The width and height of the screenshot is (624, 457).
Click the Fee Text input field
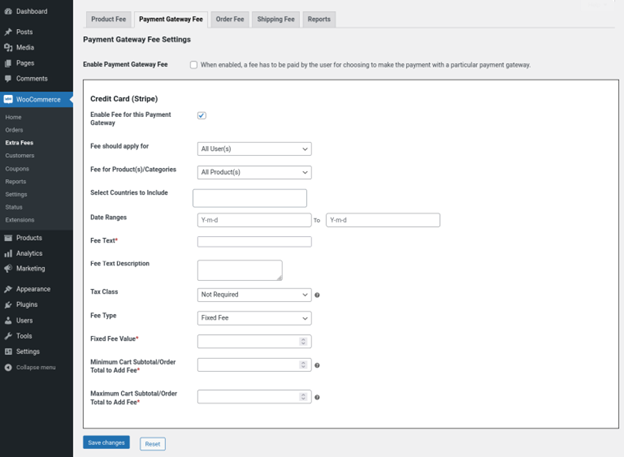(254, 242)
